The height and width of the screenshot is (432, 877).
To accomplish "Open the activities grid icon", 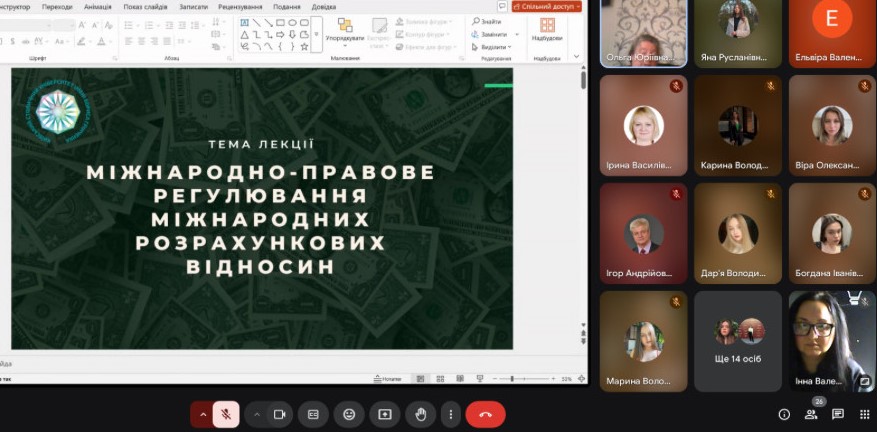I will (x=864, y=414).
